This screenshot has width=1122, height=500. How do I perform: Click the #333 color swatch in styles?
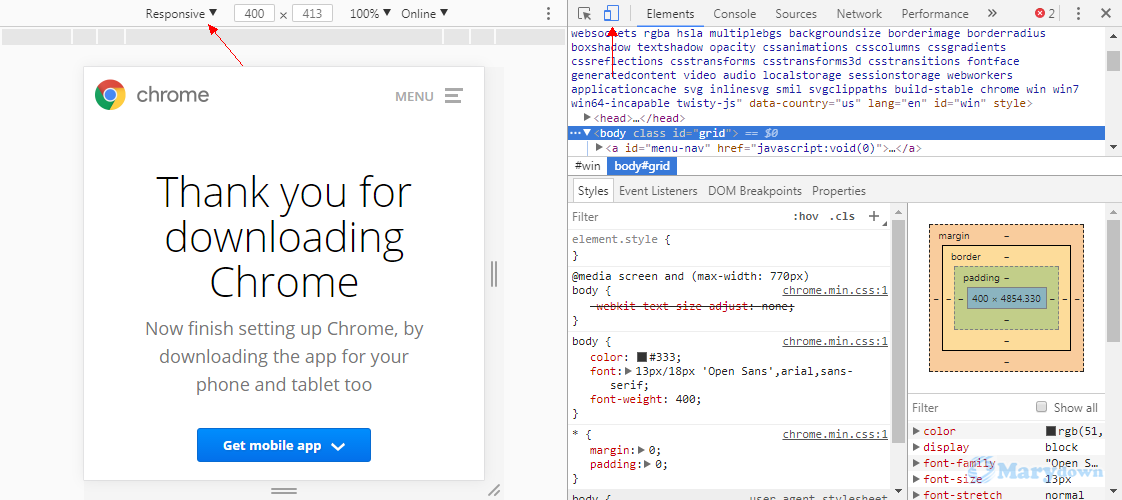642,357
